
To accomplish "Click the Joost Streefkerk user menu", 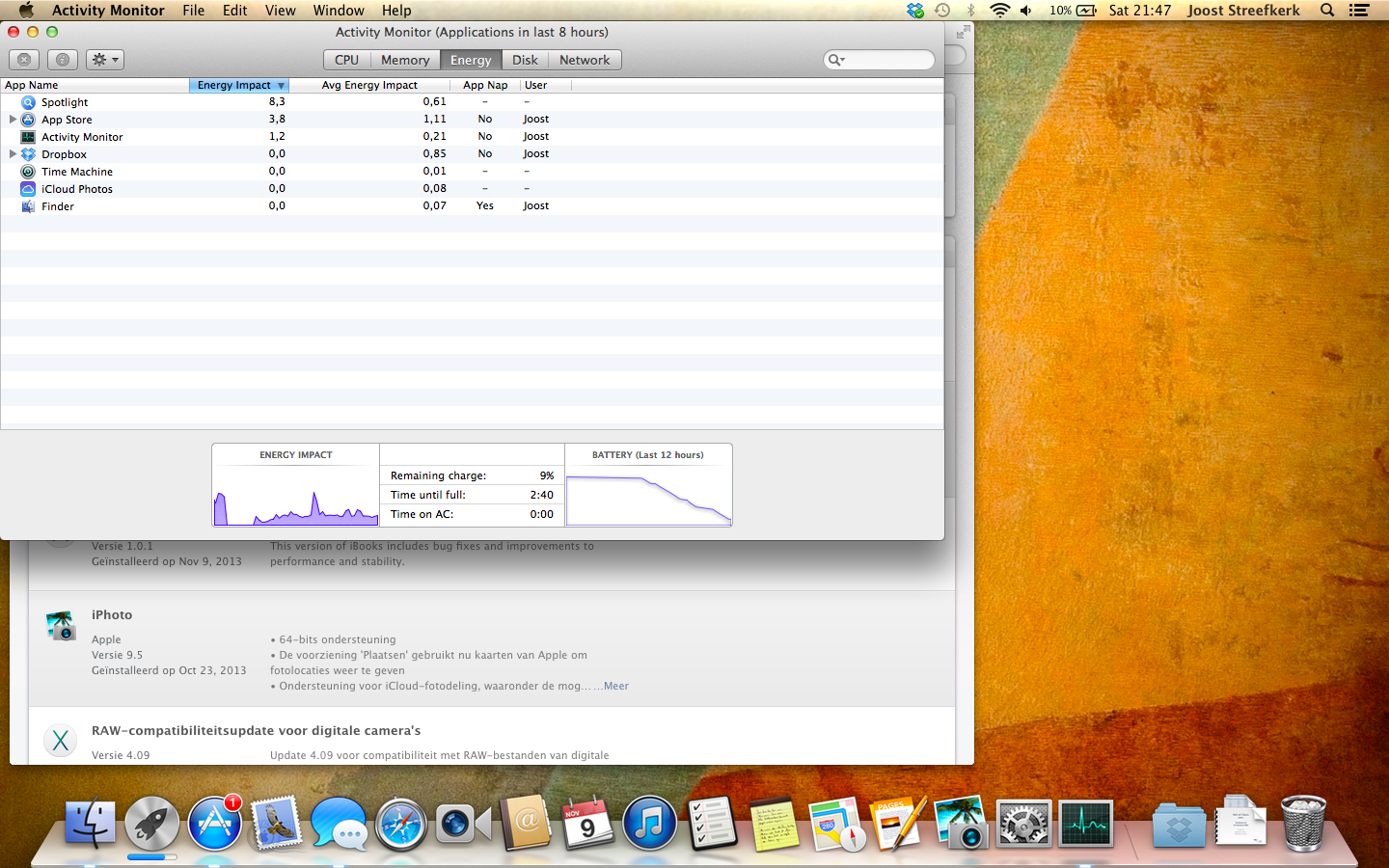I will coord(1243,11).
